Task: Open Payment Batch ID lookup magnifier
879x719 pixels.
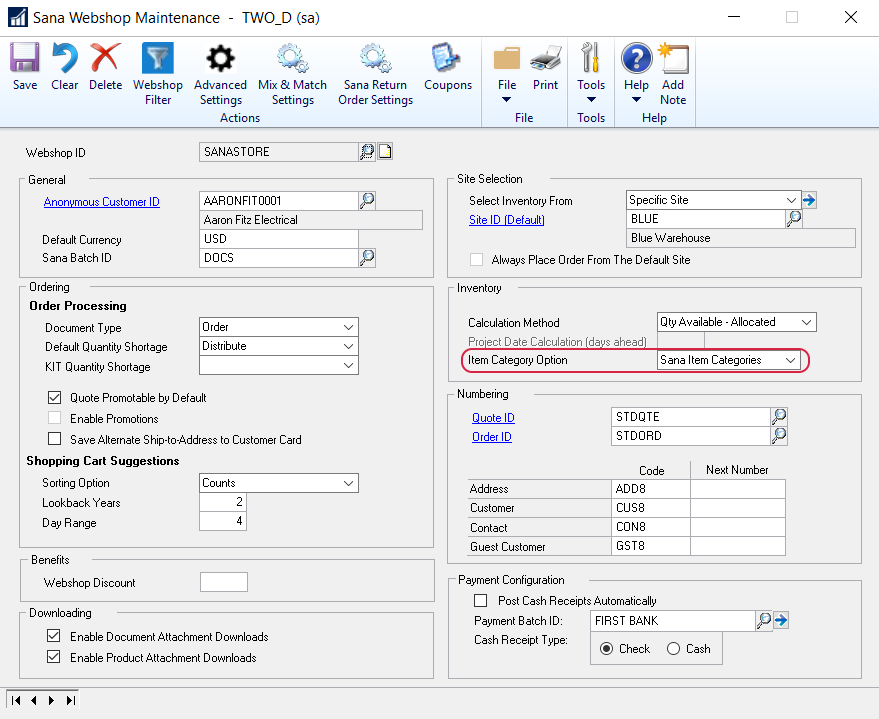Action: [764, 620]
